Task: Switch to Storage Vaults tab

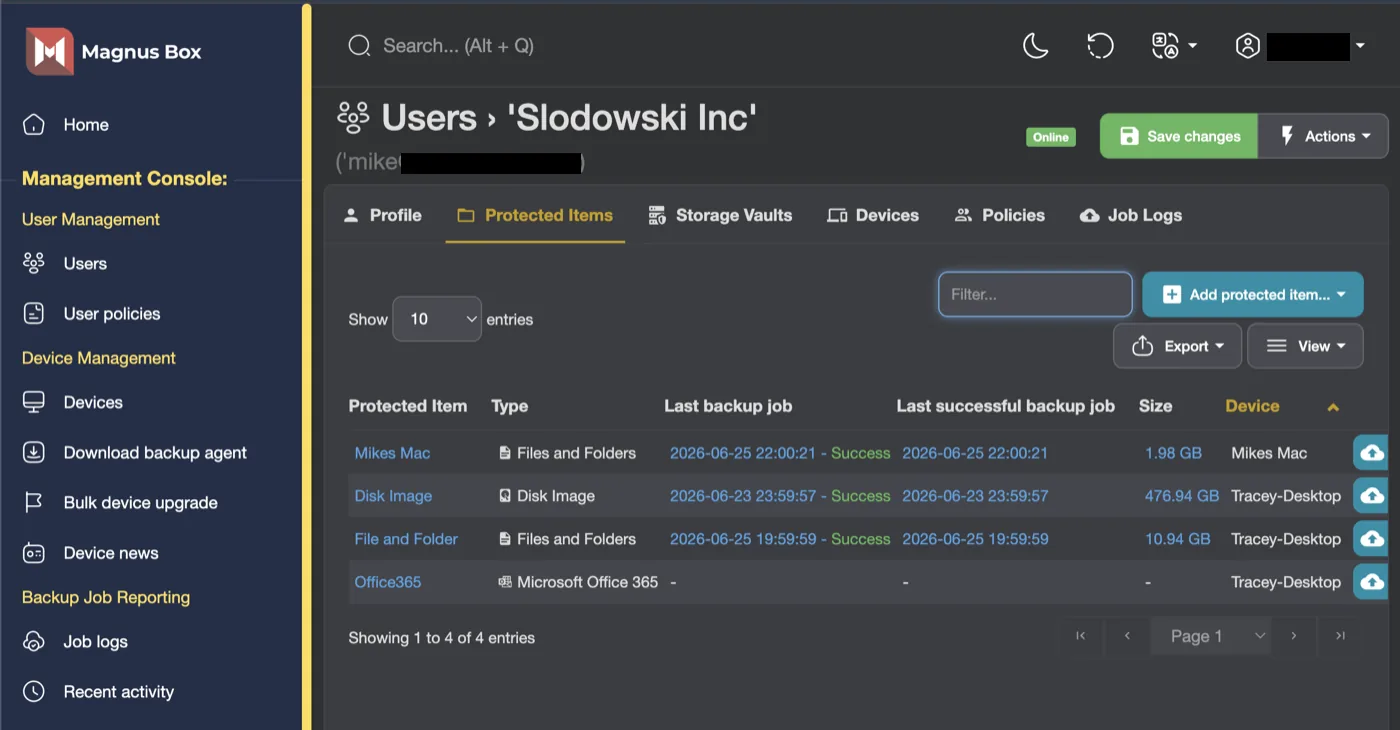Action: tap(720, 215)
